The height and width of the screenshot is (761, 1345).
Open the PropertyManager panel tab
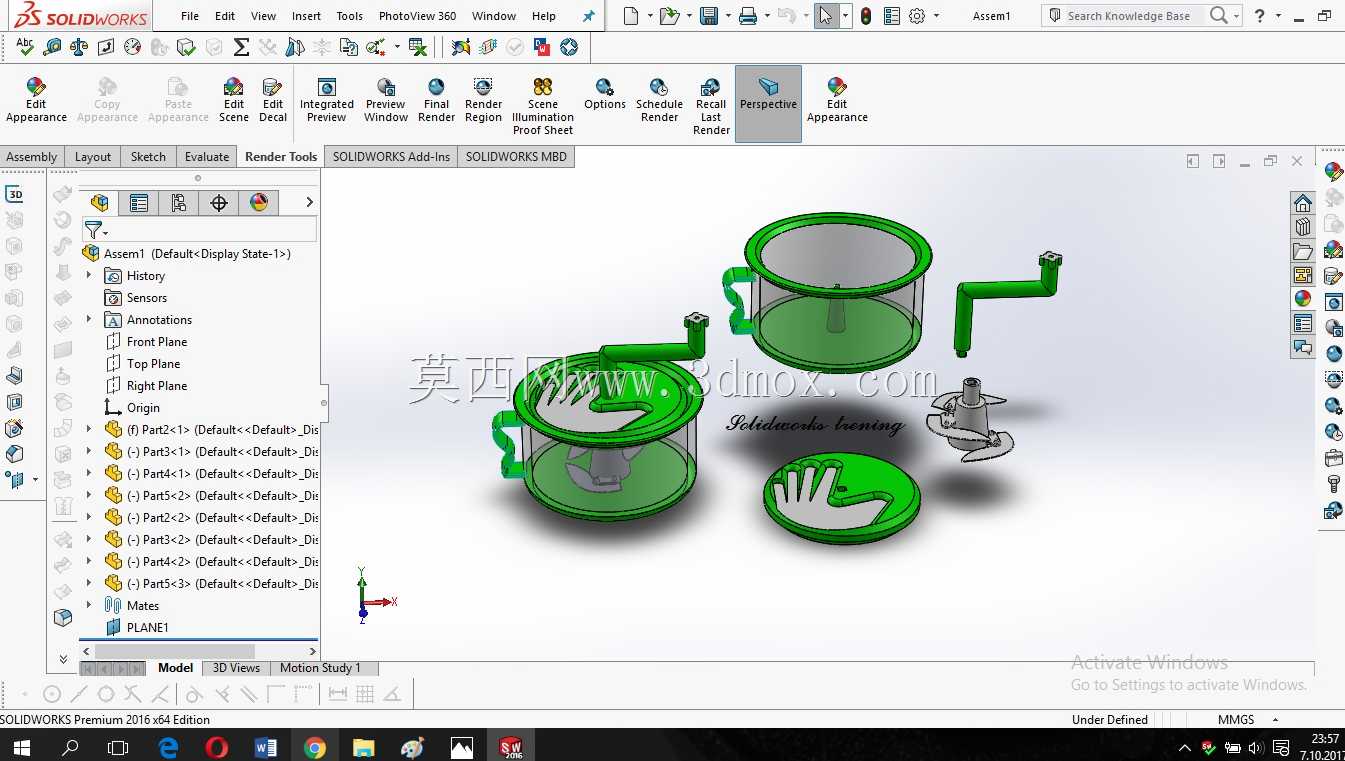(x=139, y=203)
